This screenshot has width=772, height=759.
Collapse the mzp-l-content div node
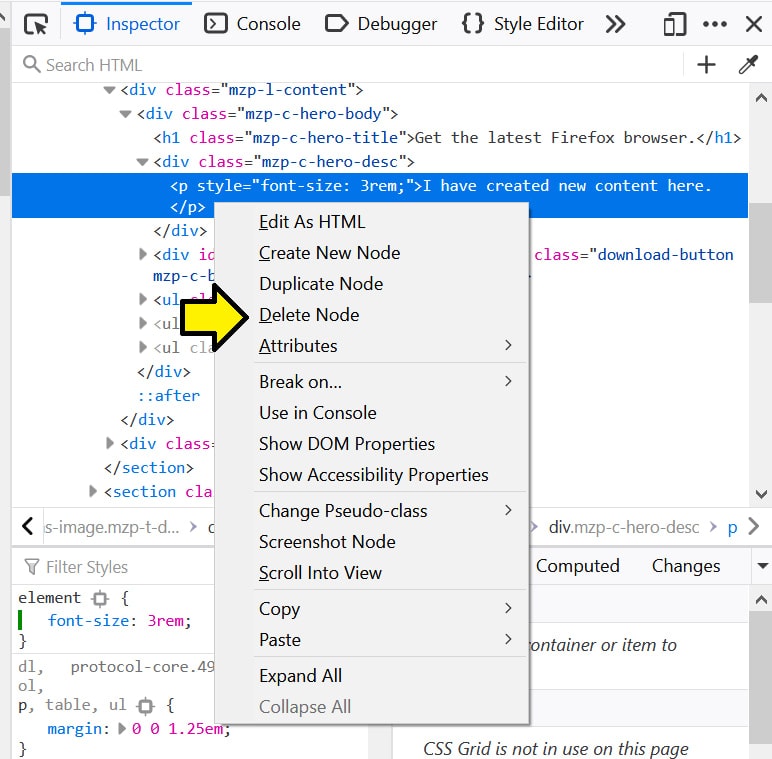pyautogui.click(x=109, y=90)
